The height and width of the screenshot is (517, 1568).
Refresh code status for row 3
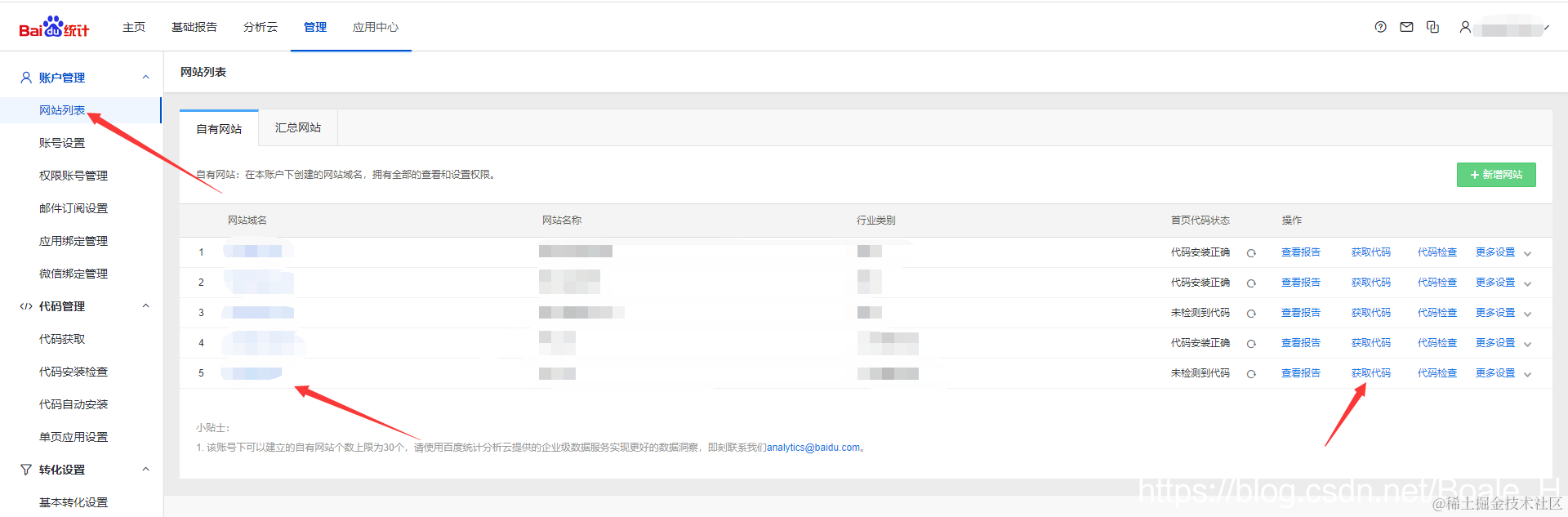(x=1251, y=314)
